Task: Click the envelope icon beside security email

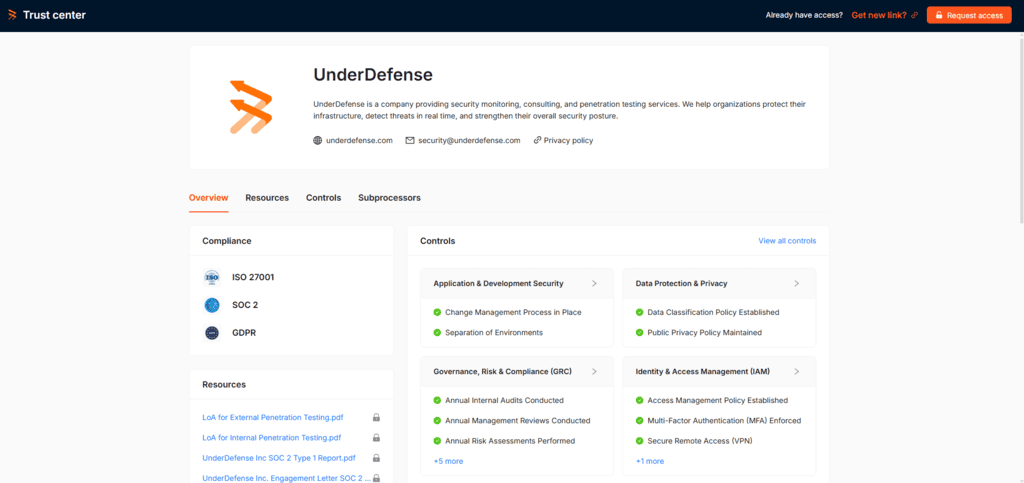Action: pyautogui.click(x=410, y=140)
